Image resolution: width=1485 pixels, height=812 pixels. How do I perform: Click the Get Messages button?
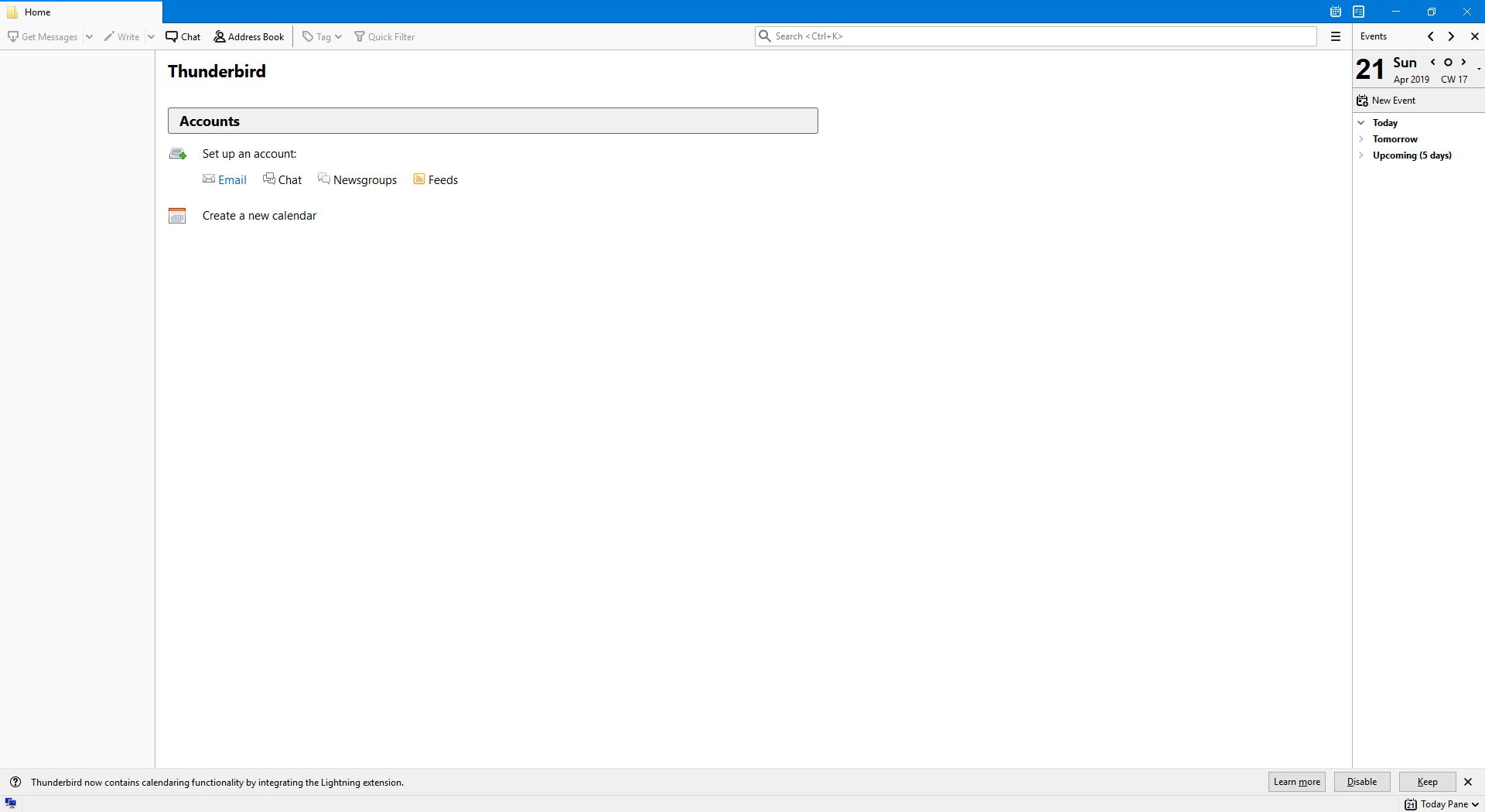pyautogui.click(x=43, y=36)
